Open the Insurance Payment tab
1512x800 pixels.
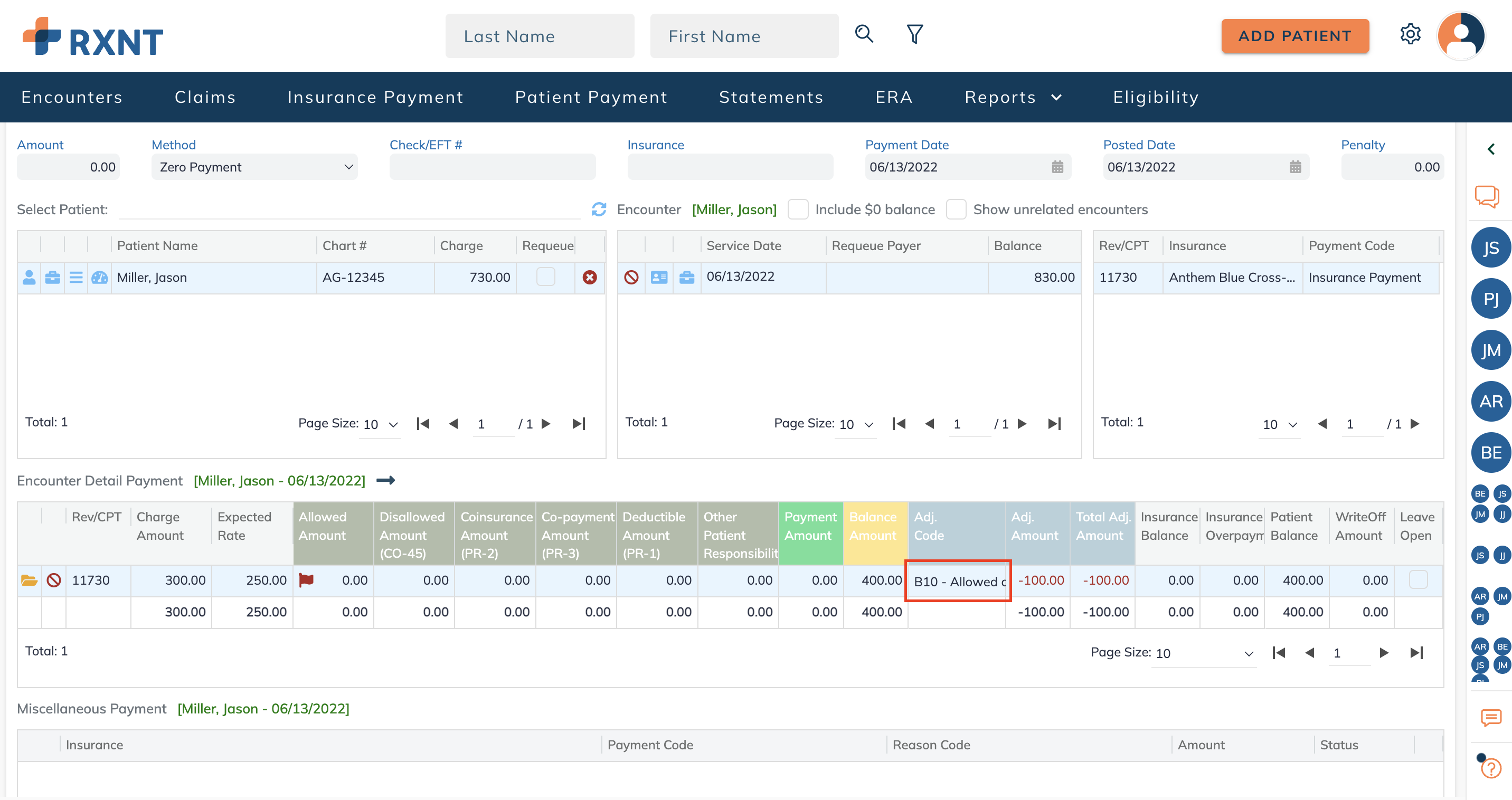click(375, 97)
